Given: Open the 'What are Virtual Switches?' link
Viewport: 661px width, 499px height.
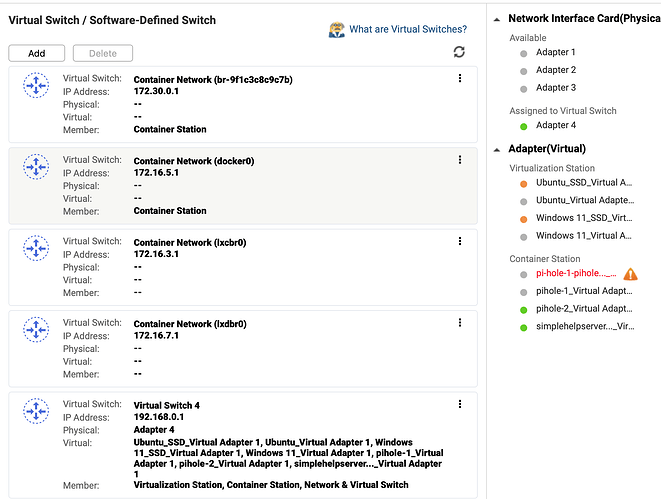Looking at the screenshot, I should [408, 30].
